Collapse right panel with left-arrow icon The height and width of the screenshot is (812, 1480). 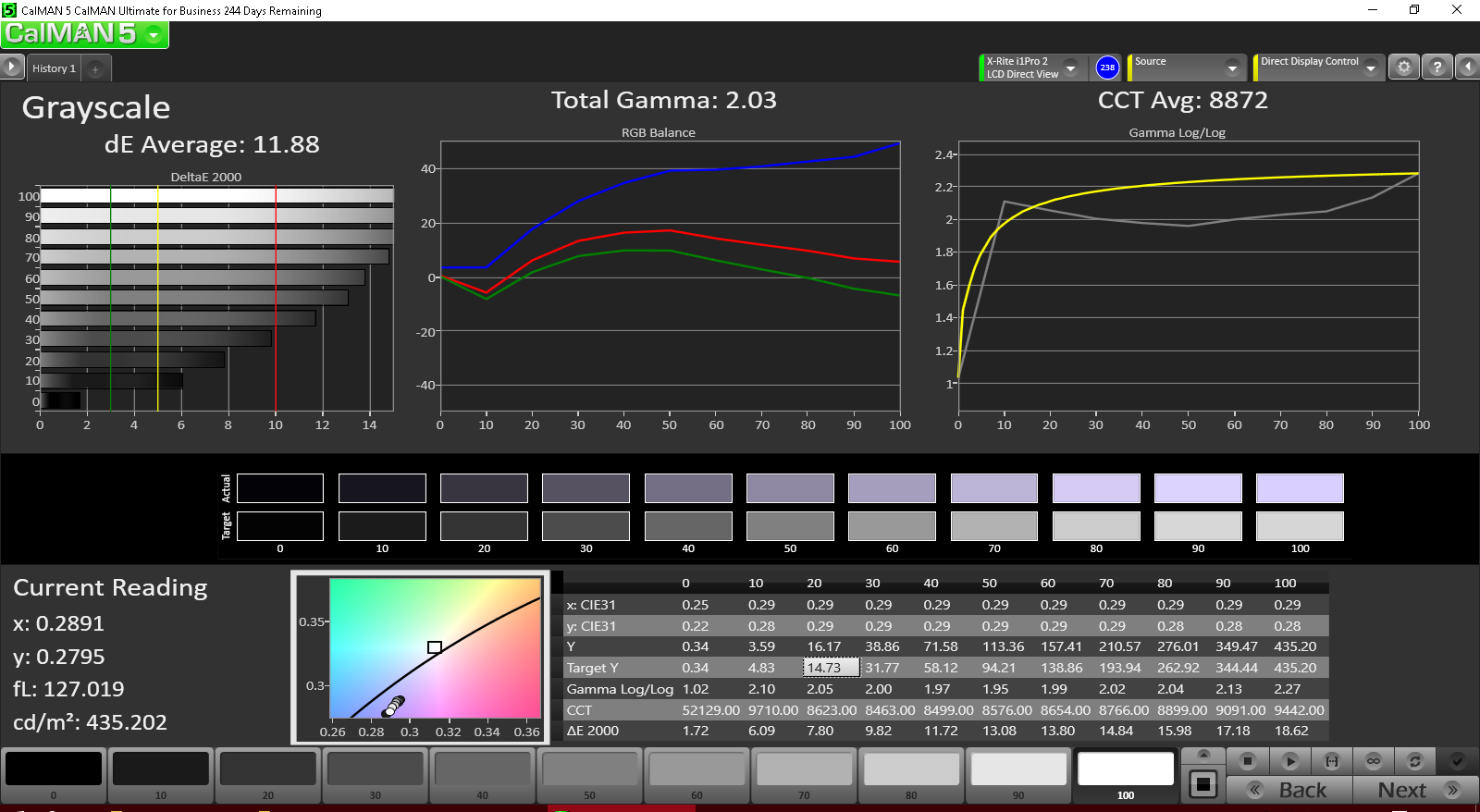tap(1467, 68)
